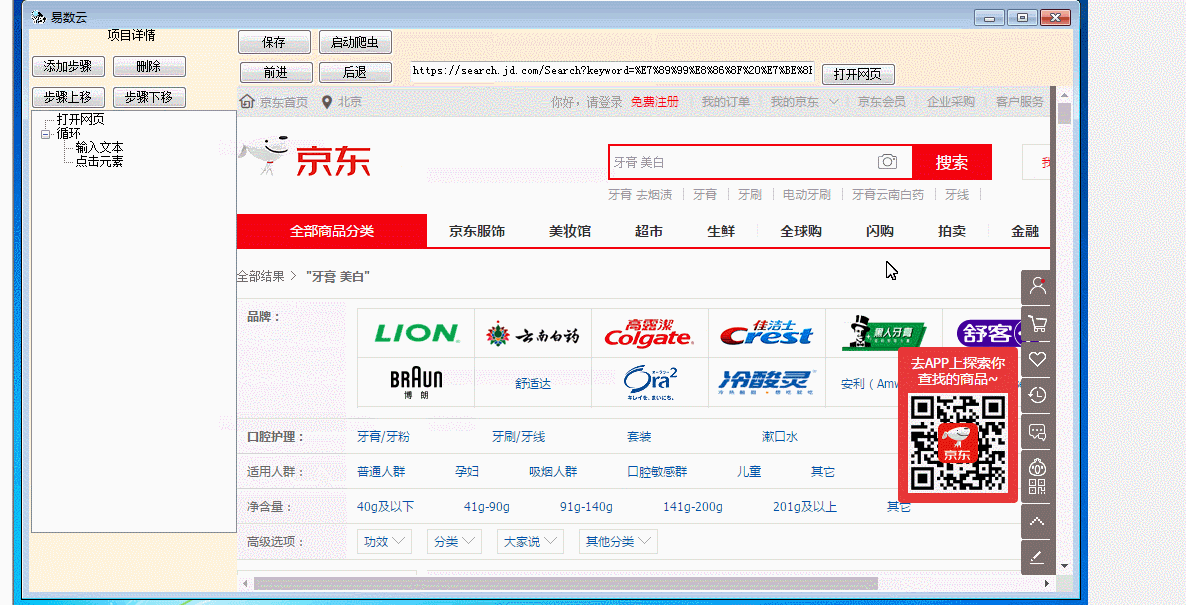Go to the 生鲜 nav tab
Screen dimensions: 1186x605
click(721, 231)
